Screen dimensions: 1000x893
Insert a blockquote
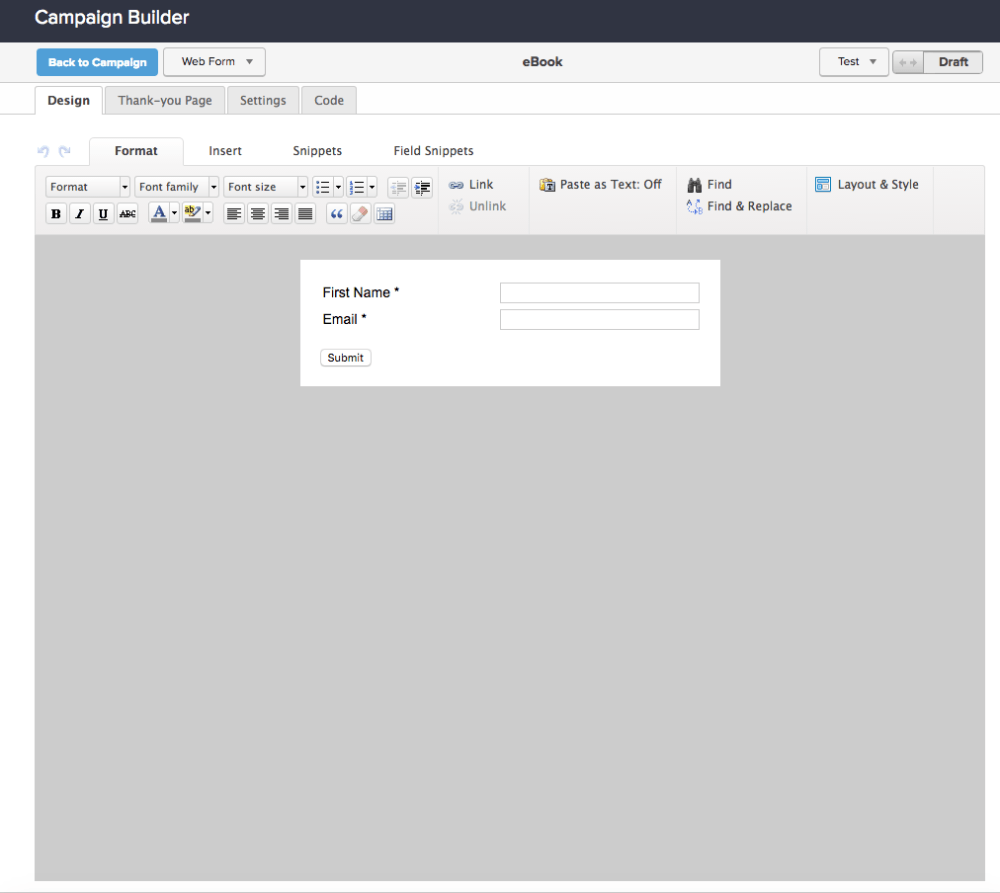tap(337, 214)
